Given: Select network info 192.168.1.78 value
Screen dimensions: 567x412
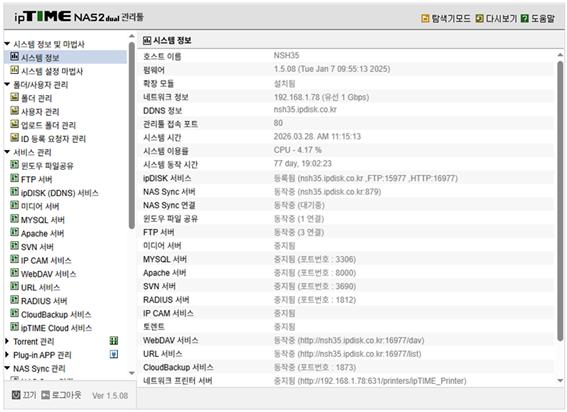Looking at the screenshot, I should (x=321, y=97).
